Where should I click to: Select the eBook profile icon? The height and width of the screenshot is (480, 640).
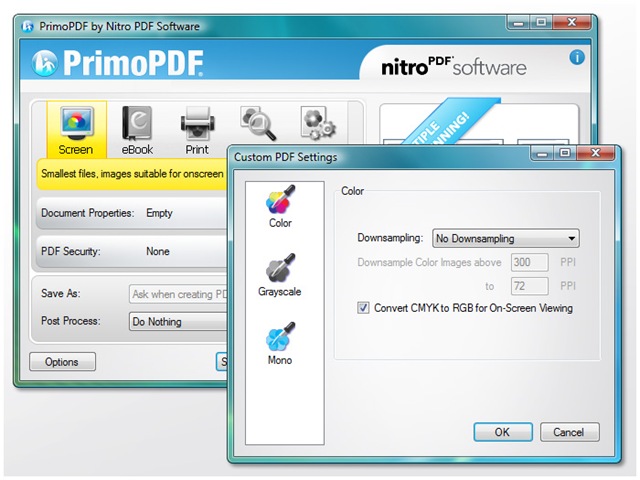[x=137, y=130]
